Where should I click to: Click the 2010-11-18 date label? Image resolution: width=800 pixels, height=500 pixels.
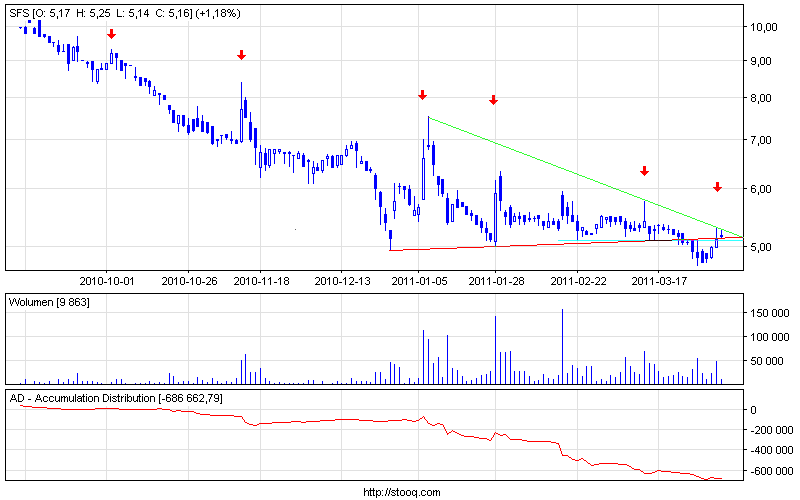point(261,281)
